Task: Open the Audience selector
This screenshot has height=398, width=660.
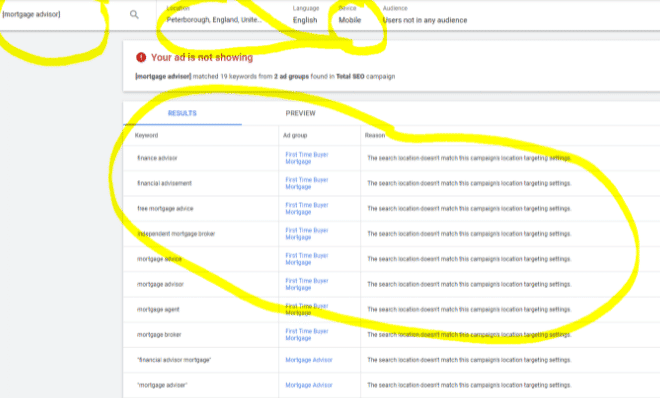Action: (x=425, y=15)
